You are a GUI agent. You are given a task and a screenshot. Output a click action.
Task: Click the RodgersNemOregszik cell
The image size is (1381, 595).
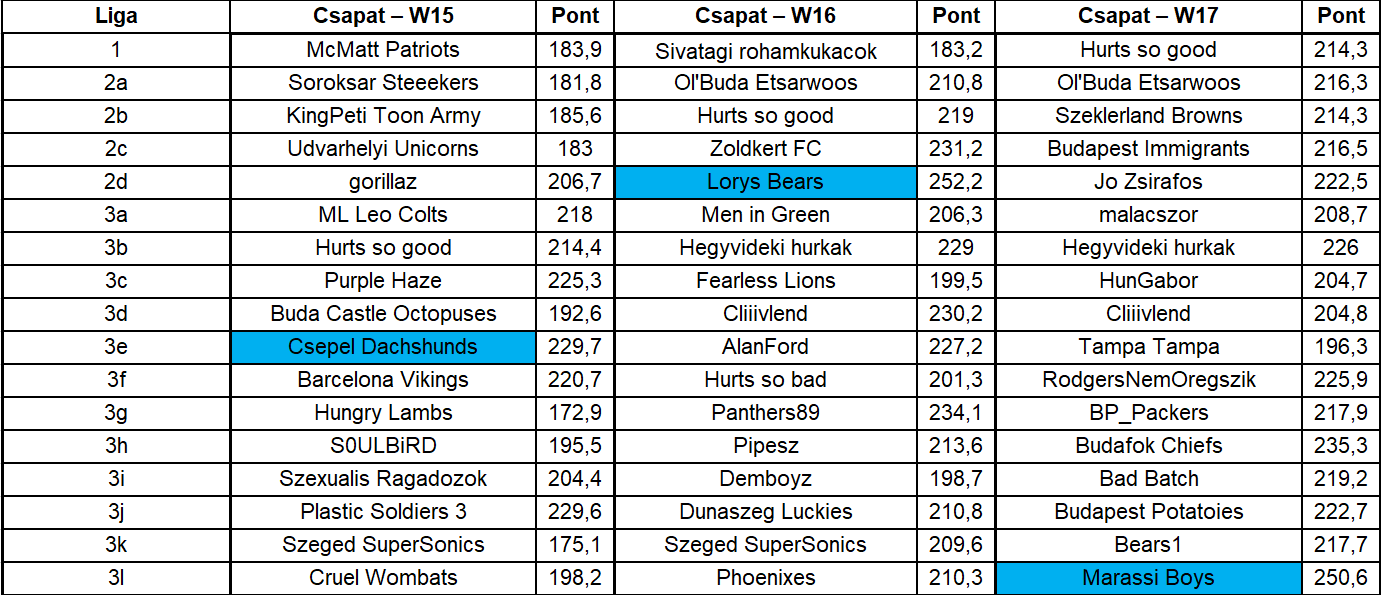[x=1148, y=380]
